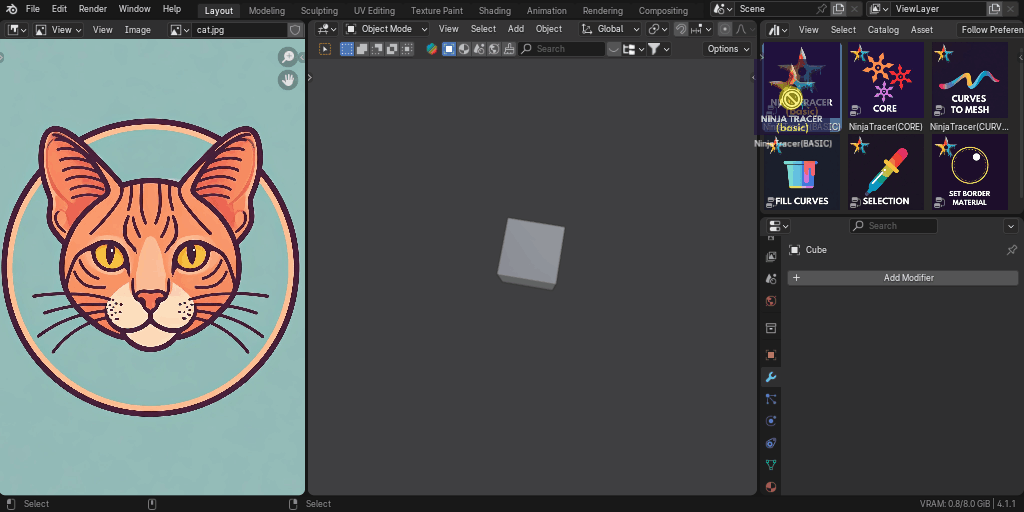Toggle the snapping magnet in viewport header
Viewport: 1024px width, 512px height.
[681, 29]
